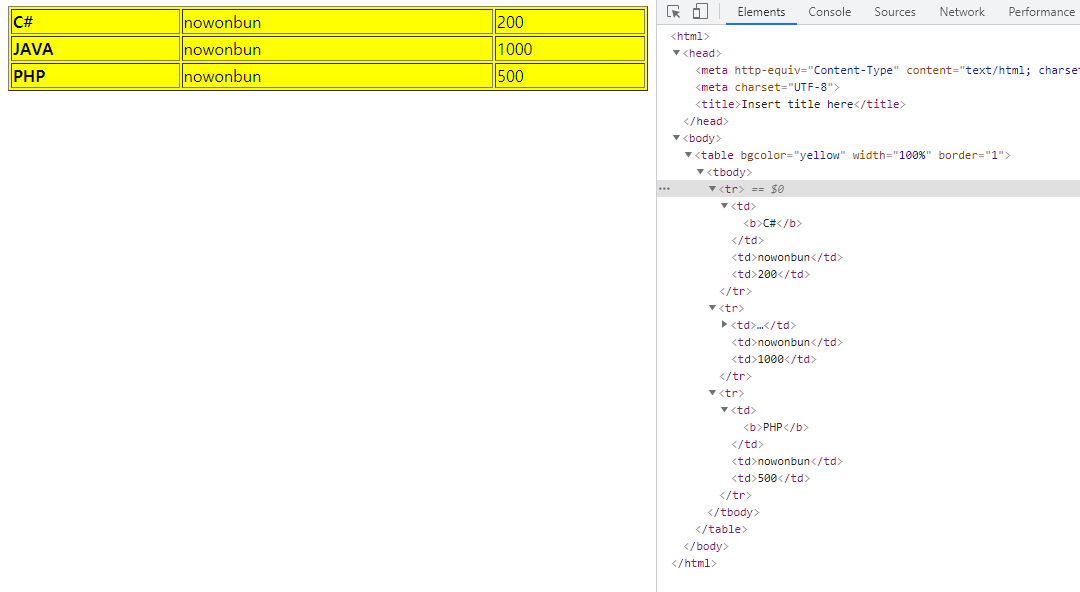Open the three-dot menu beside selected tr
The image size is (1080, 592).
(x=664, y=189)
